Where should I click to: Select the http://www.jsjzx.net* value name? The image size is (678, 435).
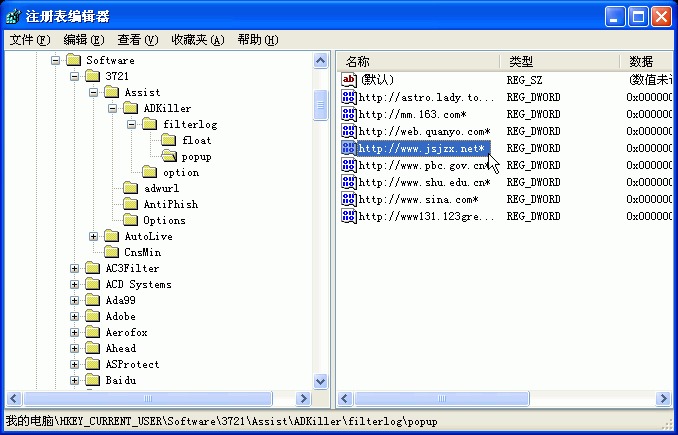point(422,148)
